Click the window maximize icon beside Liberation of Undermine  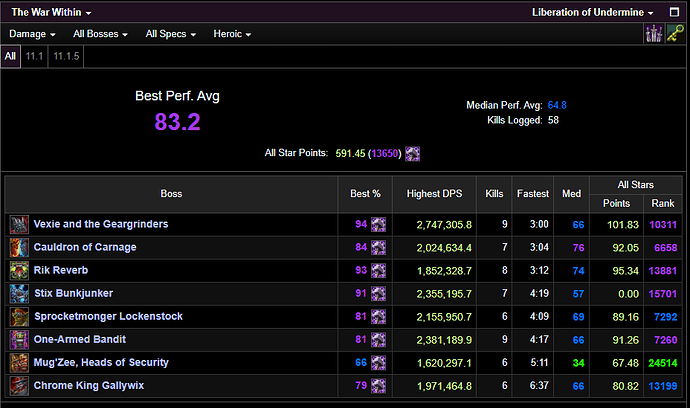pyautogui.click(x=674, y=12)
